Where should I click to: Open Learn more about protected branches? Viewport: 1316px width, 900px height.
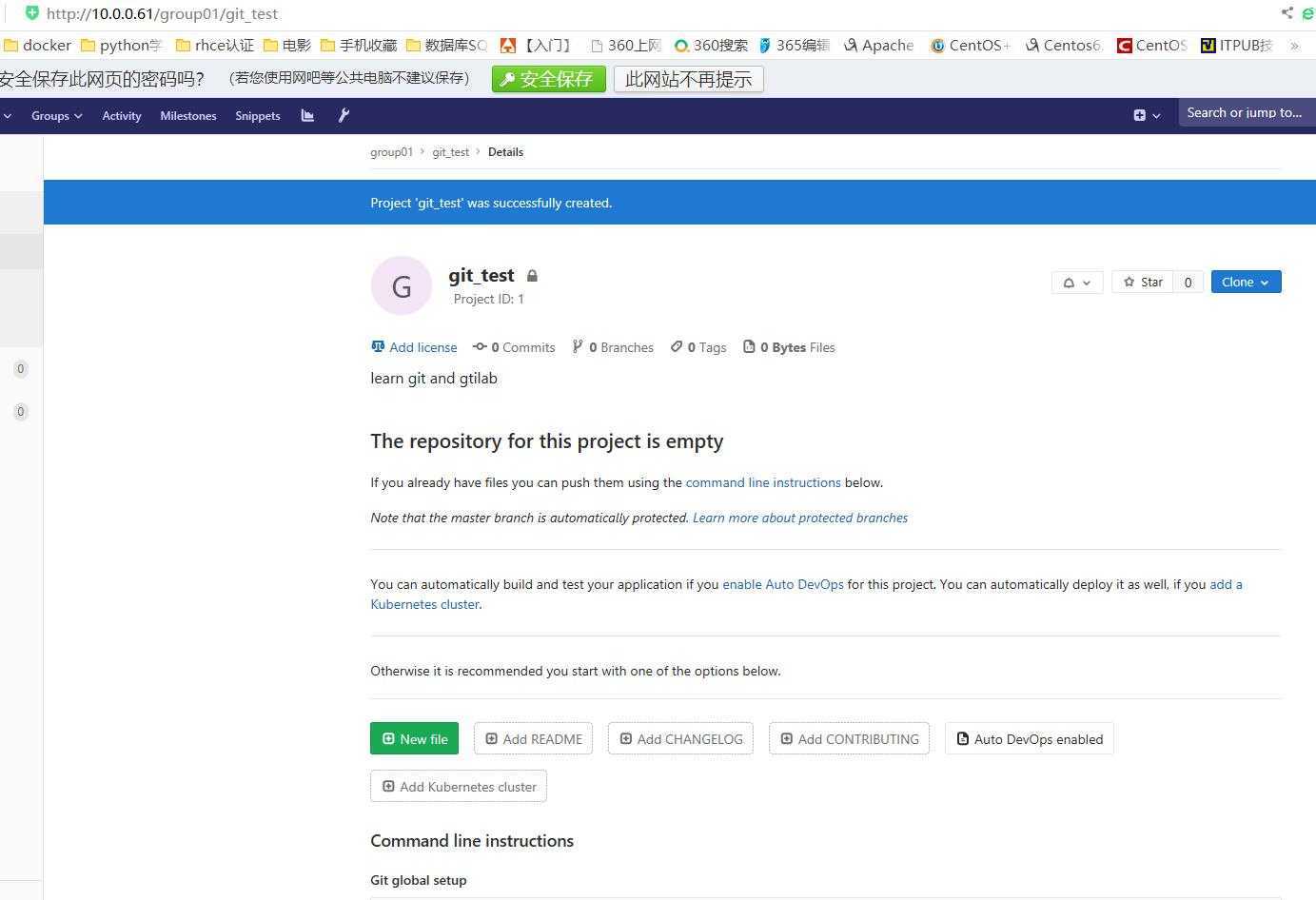(800, 518)
